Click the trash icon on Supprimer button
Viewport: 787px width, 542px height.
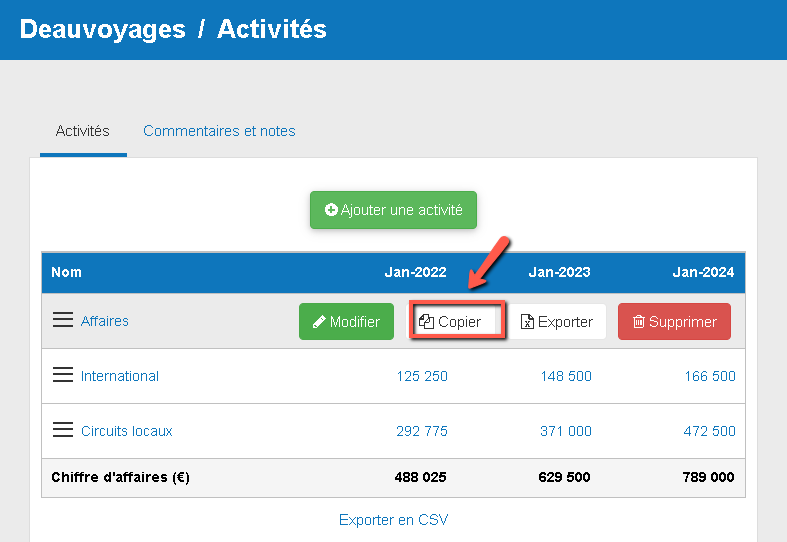(x=639, y=322)
